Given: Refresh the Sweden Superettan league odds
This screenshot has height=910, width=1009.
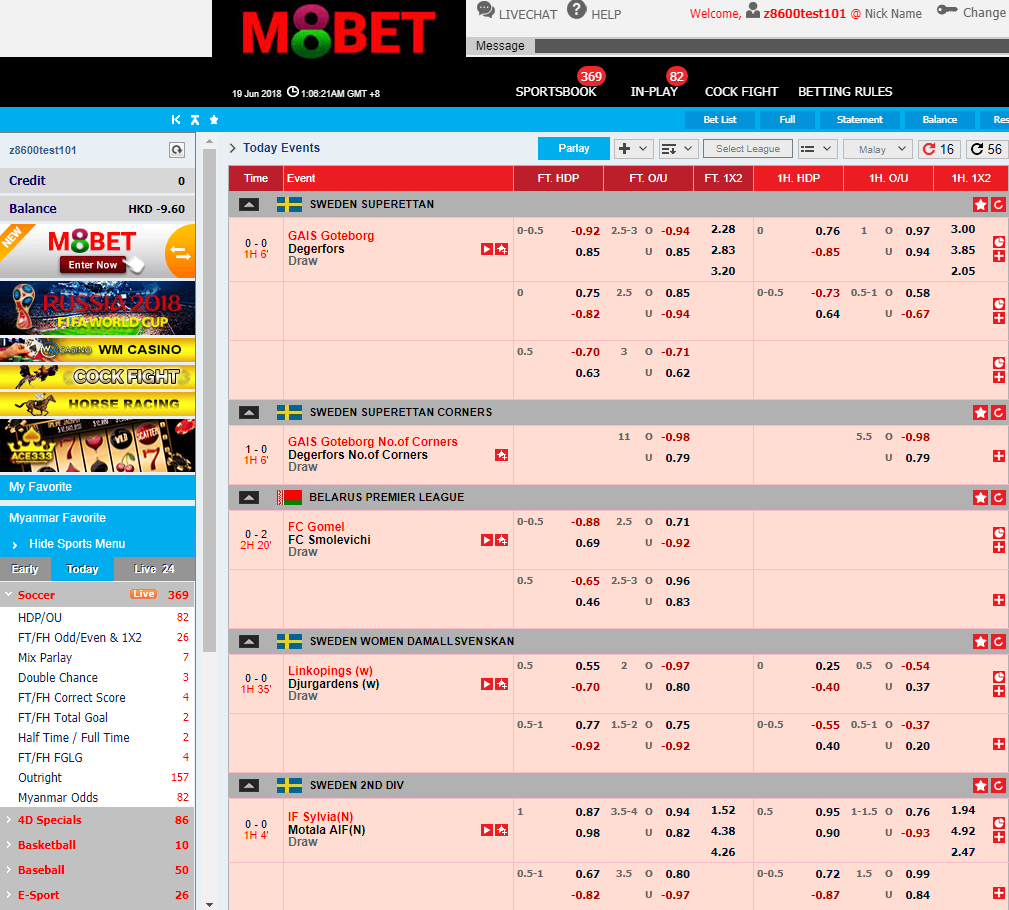Looking at the screenshot, I should pyautogui.click(x=998, y=205).
